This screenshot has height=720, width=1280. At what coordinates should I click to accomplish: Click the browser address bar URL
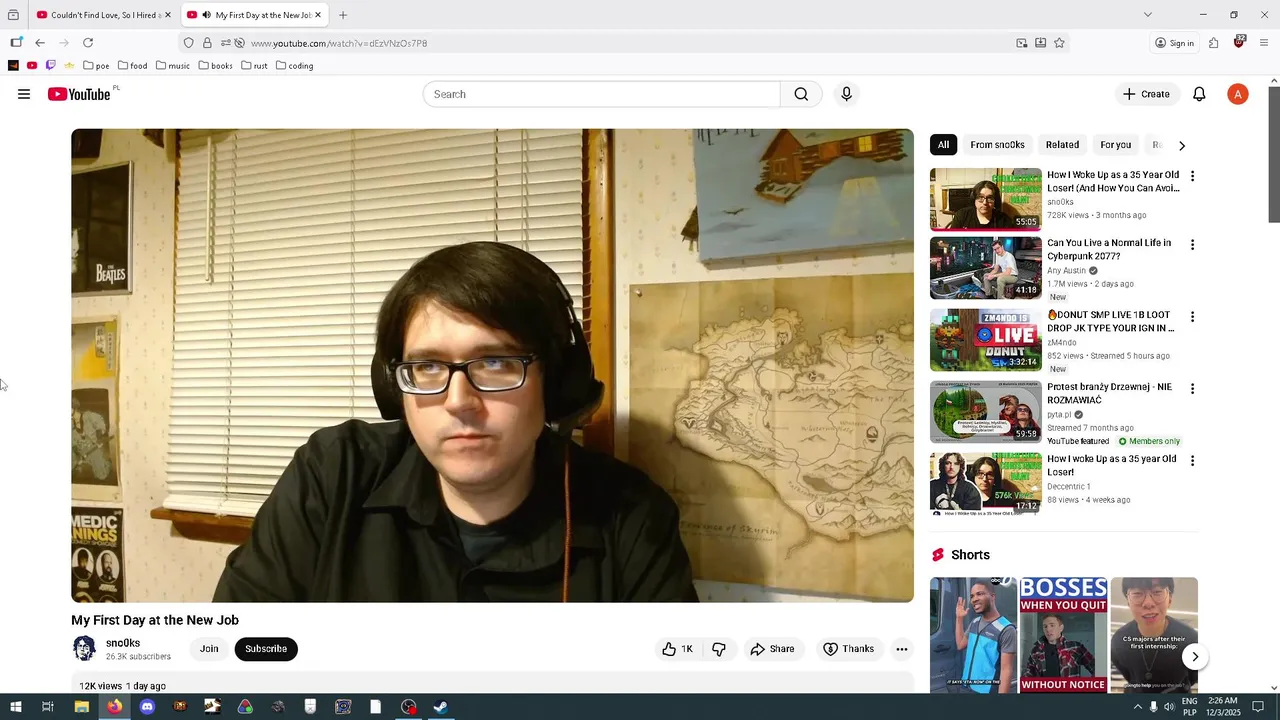(x=339, y=43)
